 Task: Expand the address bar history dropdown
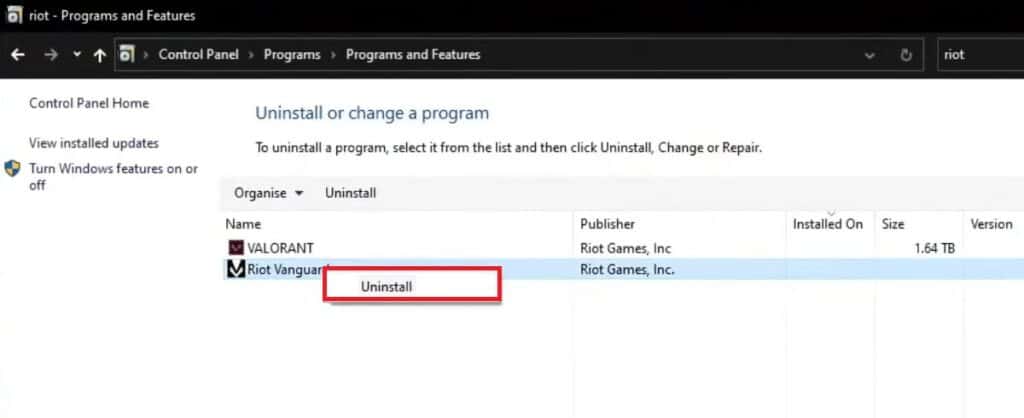click(869, 56)
